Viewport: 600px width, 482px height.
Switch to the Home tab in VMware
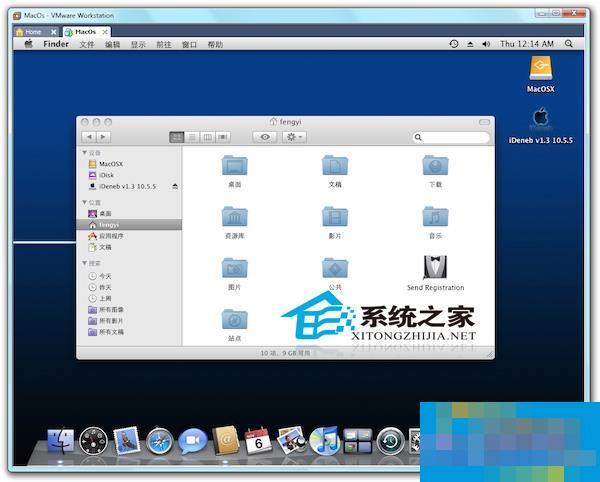pos(33,32)
